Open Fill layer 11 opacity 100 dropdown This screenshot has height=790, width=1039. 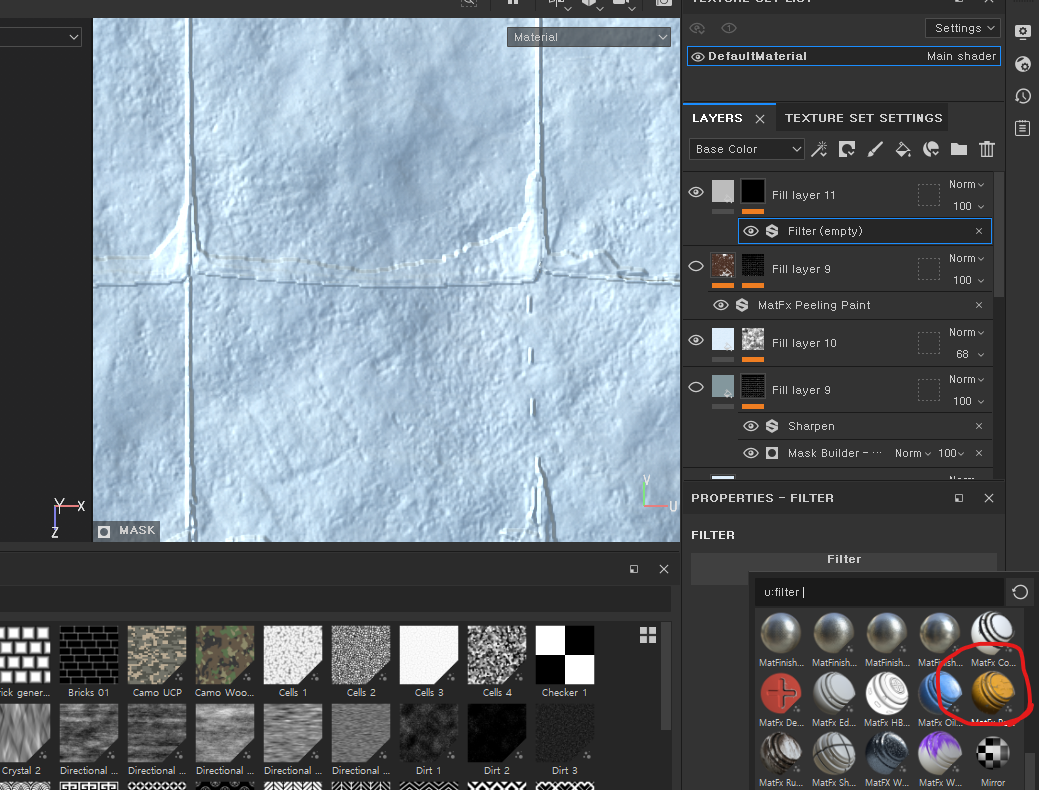968,206
